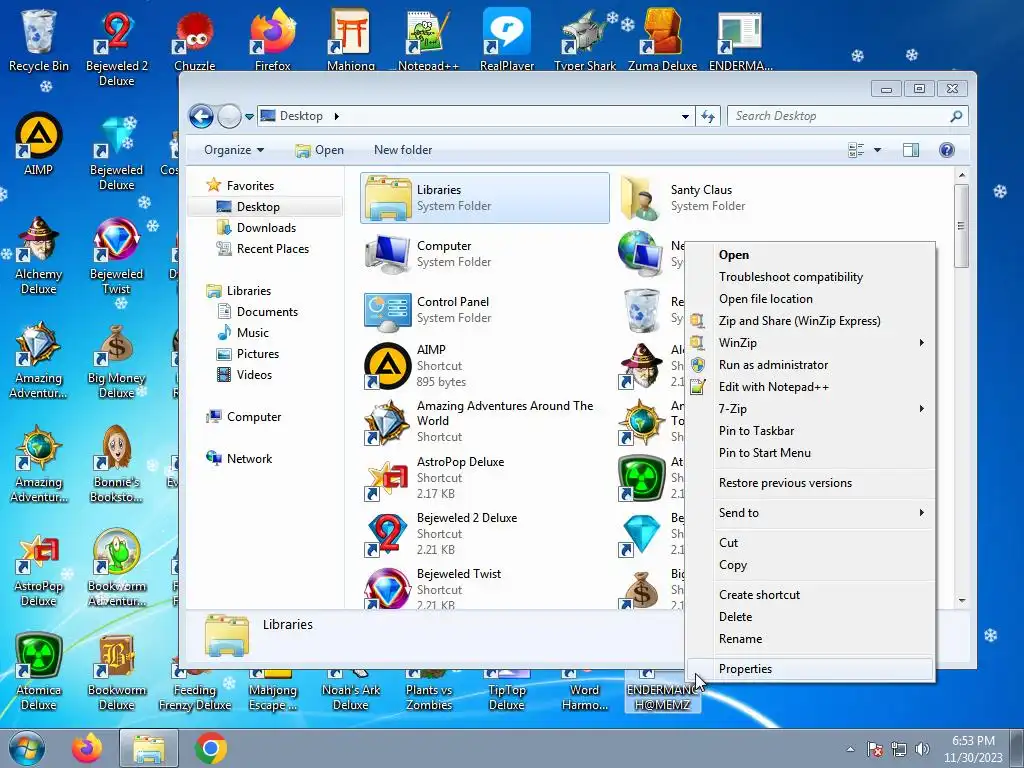Click the volume speaker tray icon
Image resolution: width=1024 pixels, height=768 pixels.
coord(922,749)
